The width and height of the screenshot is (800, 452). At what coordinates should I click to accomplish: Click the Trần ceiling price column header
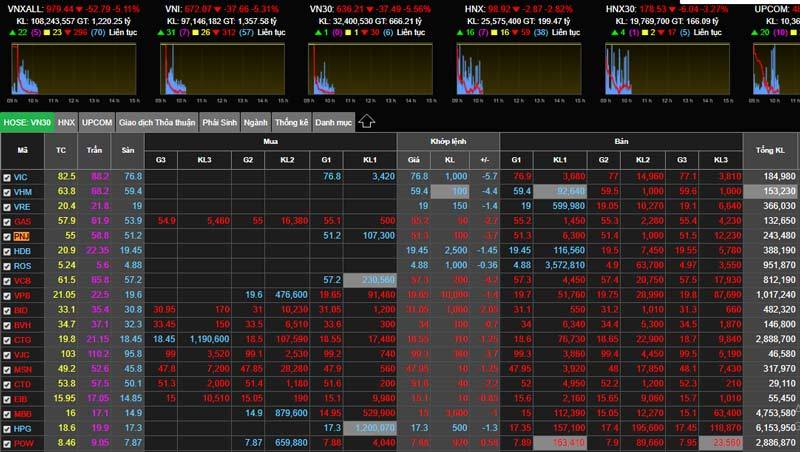[x=99, y=150]
